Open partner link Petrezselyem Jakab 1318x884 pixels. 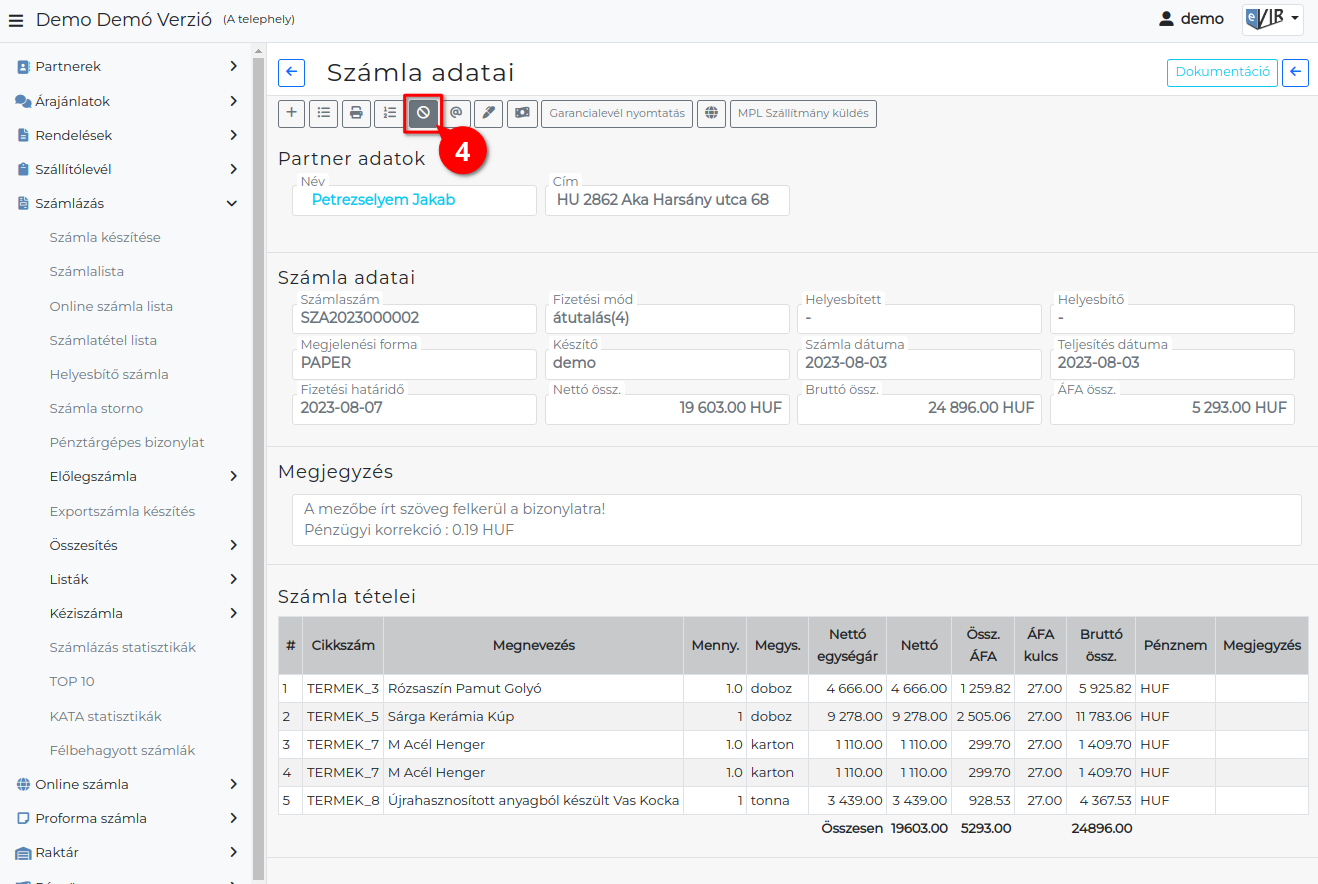click(x=383, y=200)
